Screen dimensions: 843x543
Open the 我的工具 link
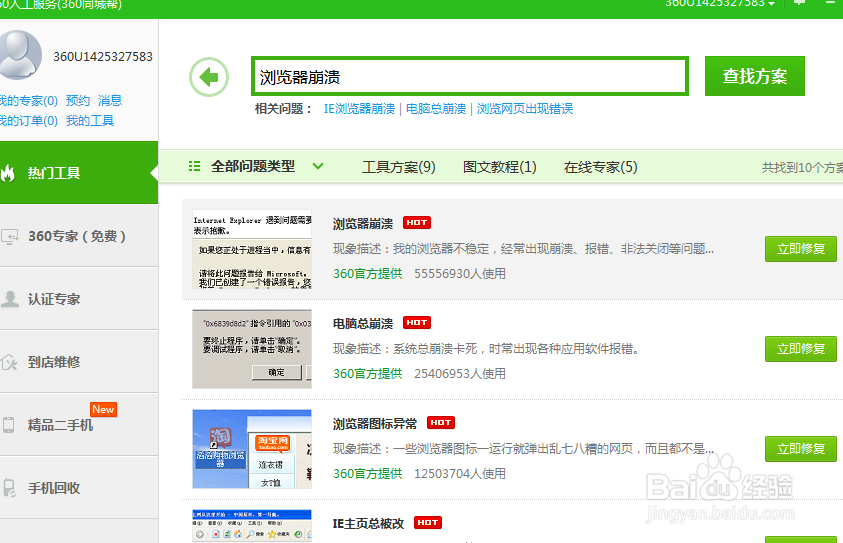90,120
